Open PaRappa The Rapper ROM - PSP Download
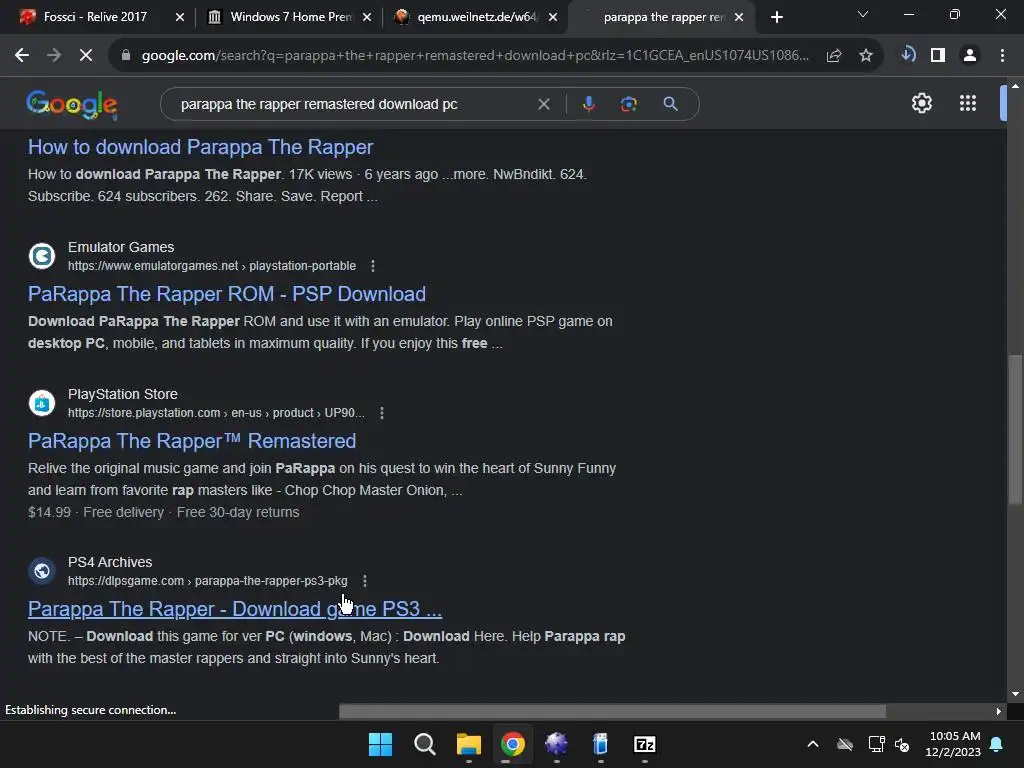The image size is (1024, 768). [227, 294]
